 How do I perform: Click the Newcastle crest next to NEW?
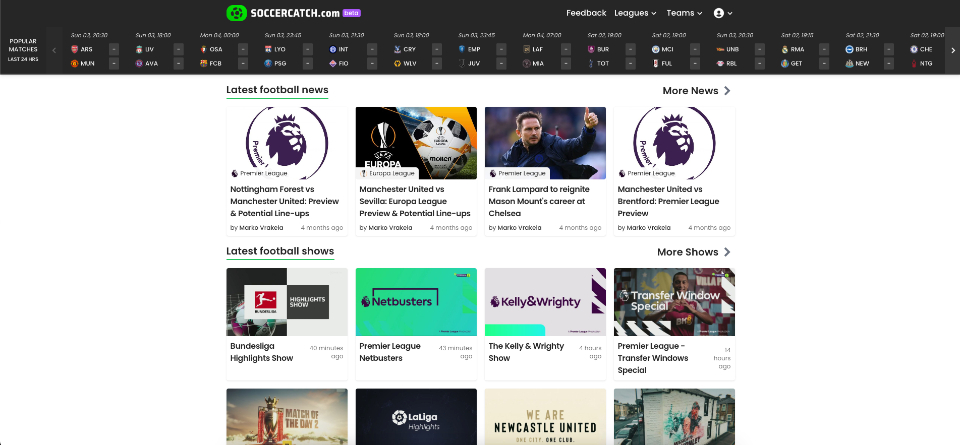point(850,63)
